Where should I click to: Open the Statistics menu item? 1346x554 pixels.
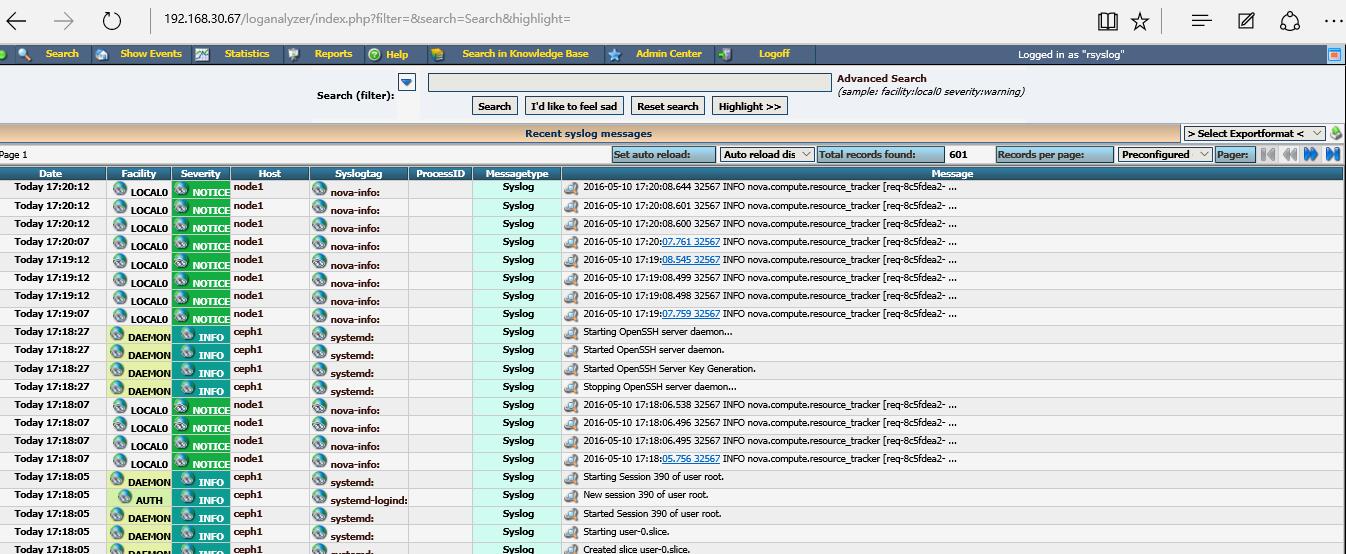coord(247,54)
